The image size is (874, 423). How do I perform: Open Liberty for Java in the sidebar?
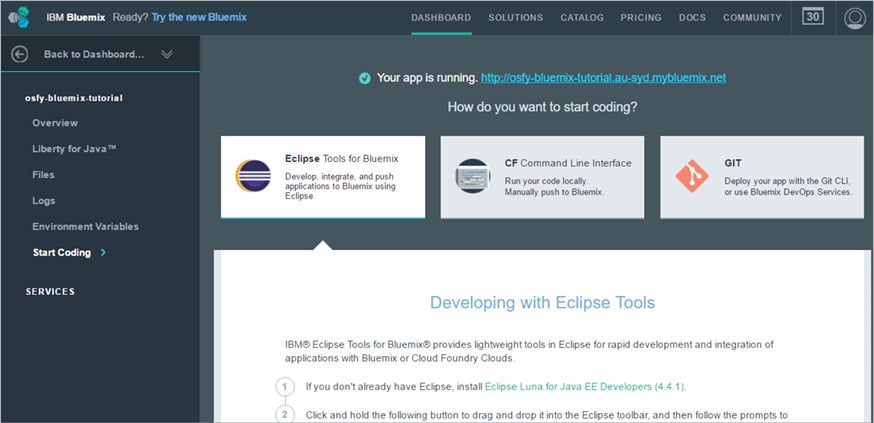74,149
